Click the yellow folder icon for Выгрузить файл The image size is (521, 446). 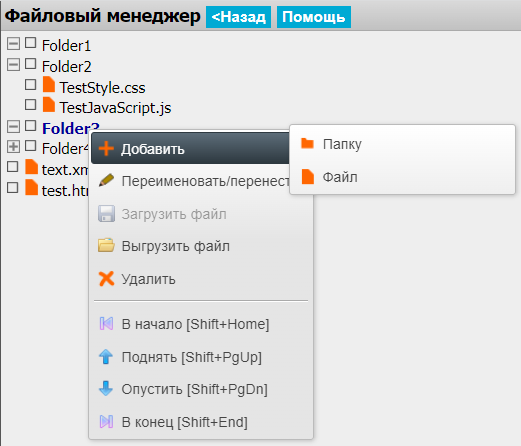click(x=106, y=245)
